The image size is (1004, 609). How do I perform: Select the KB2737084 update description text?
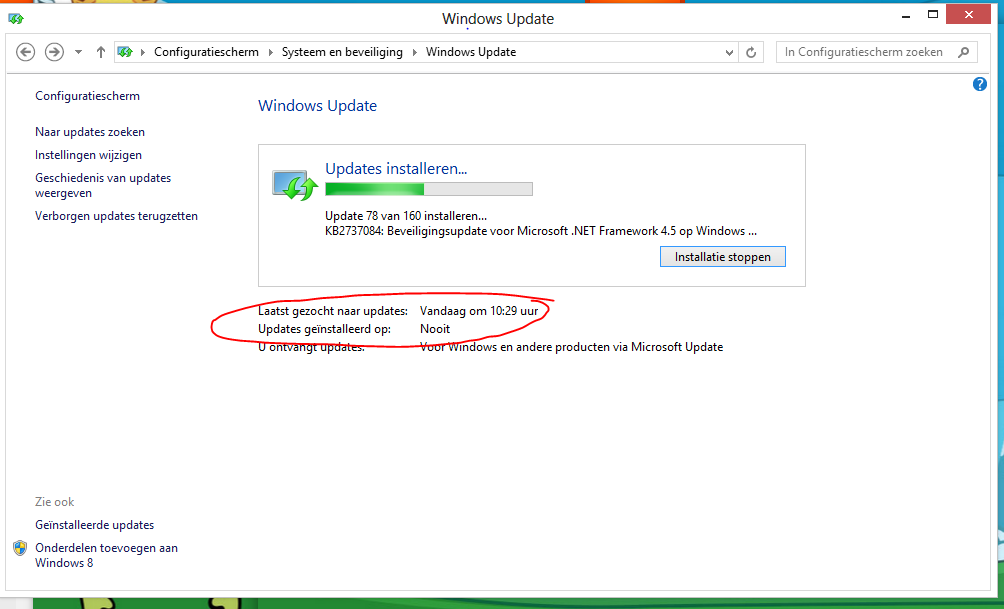click(x=541, y=231)
